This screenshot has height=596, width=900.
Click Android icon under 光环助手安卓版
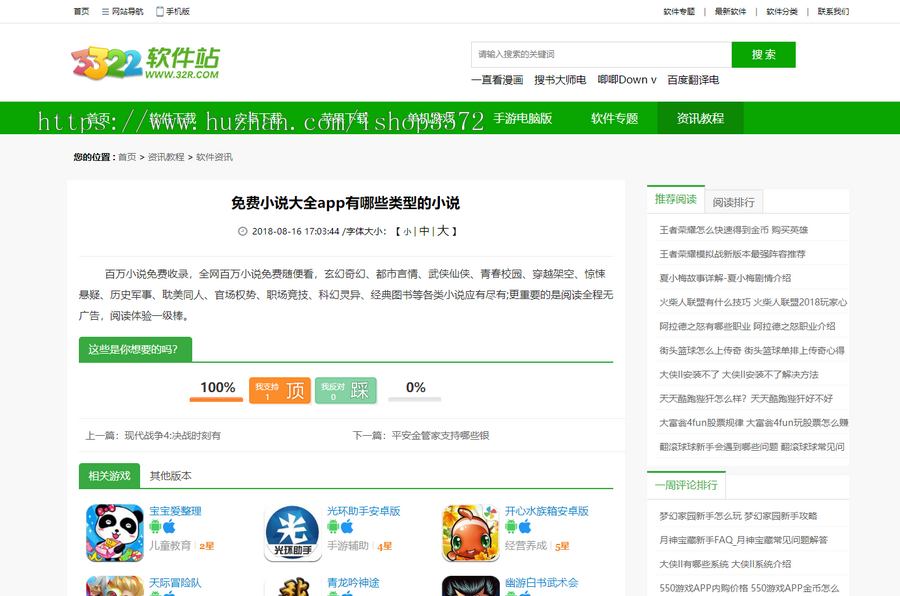pos(333,527)
